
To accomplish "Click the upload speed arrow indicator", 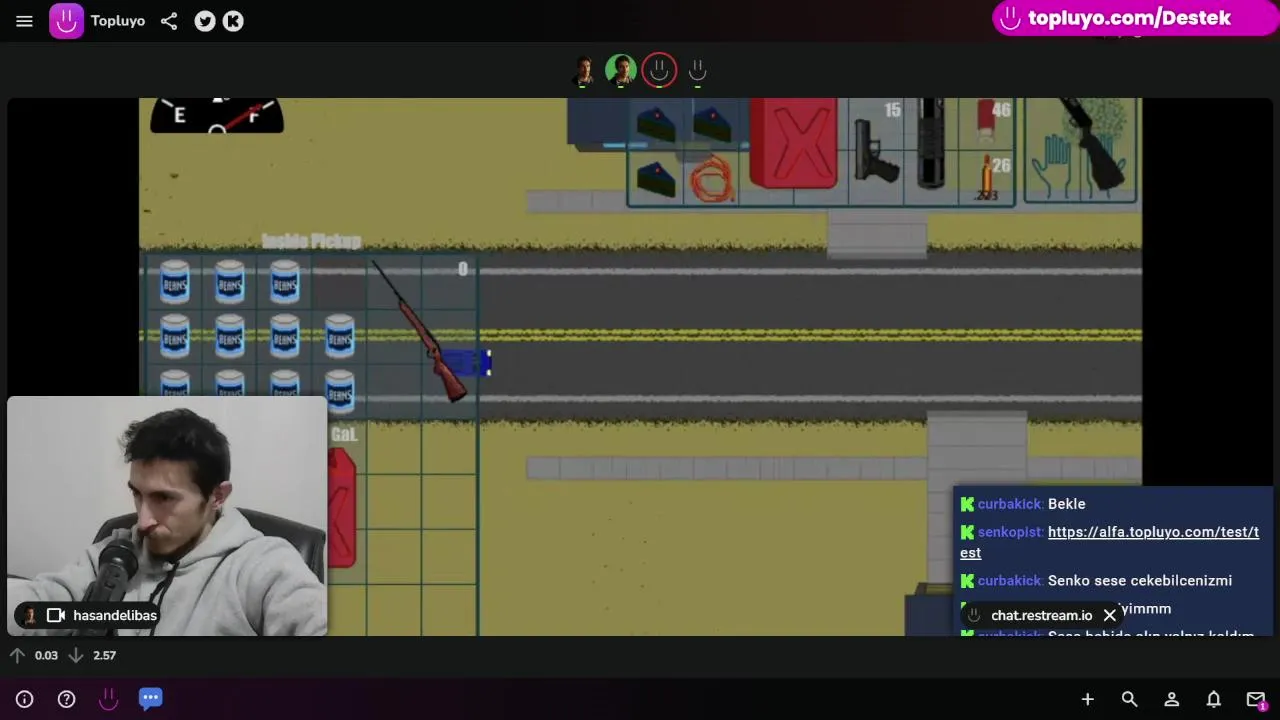I will (17, 655).
